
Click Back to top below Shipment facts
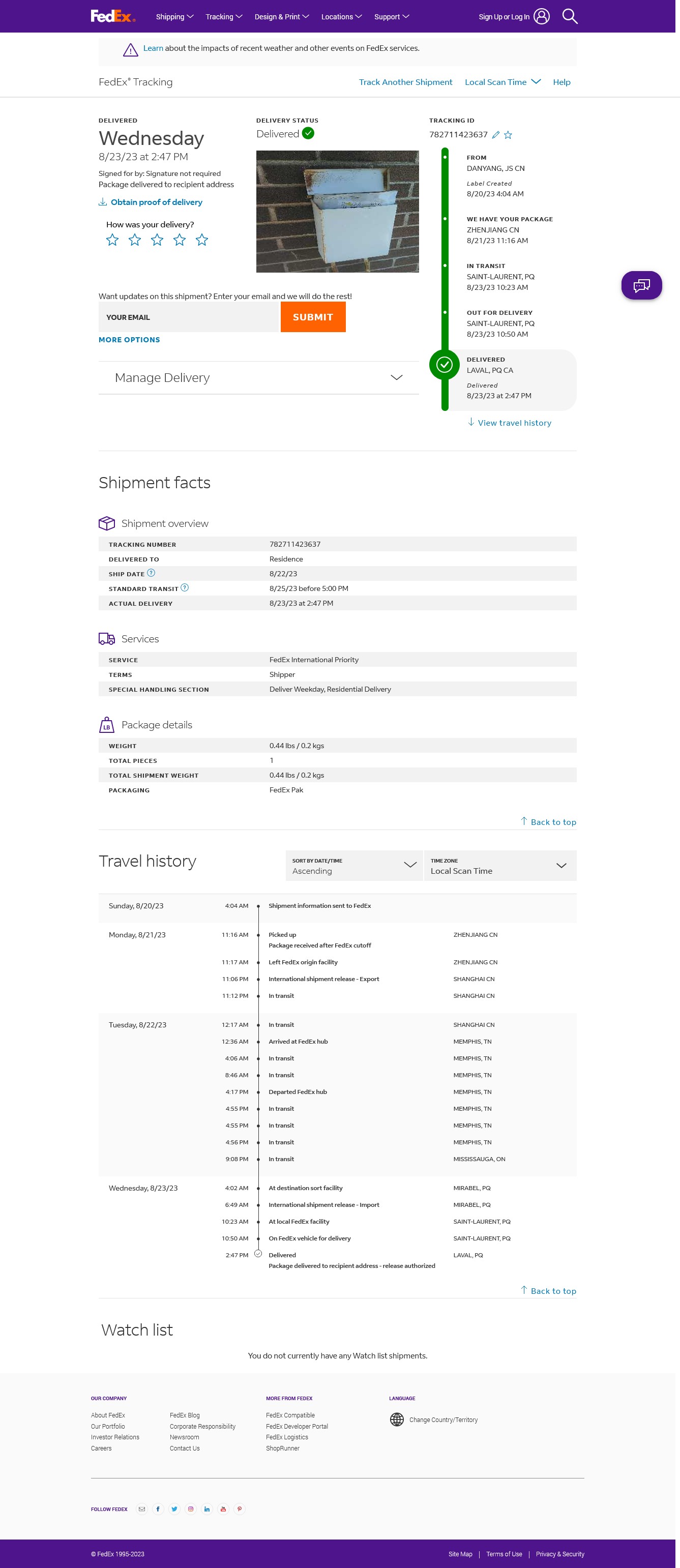tap(548, 822)
